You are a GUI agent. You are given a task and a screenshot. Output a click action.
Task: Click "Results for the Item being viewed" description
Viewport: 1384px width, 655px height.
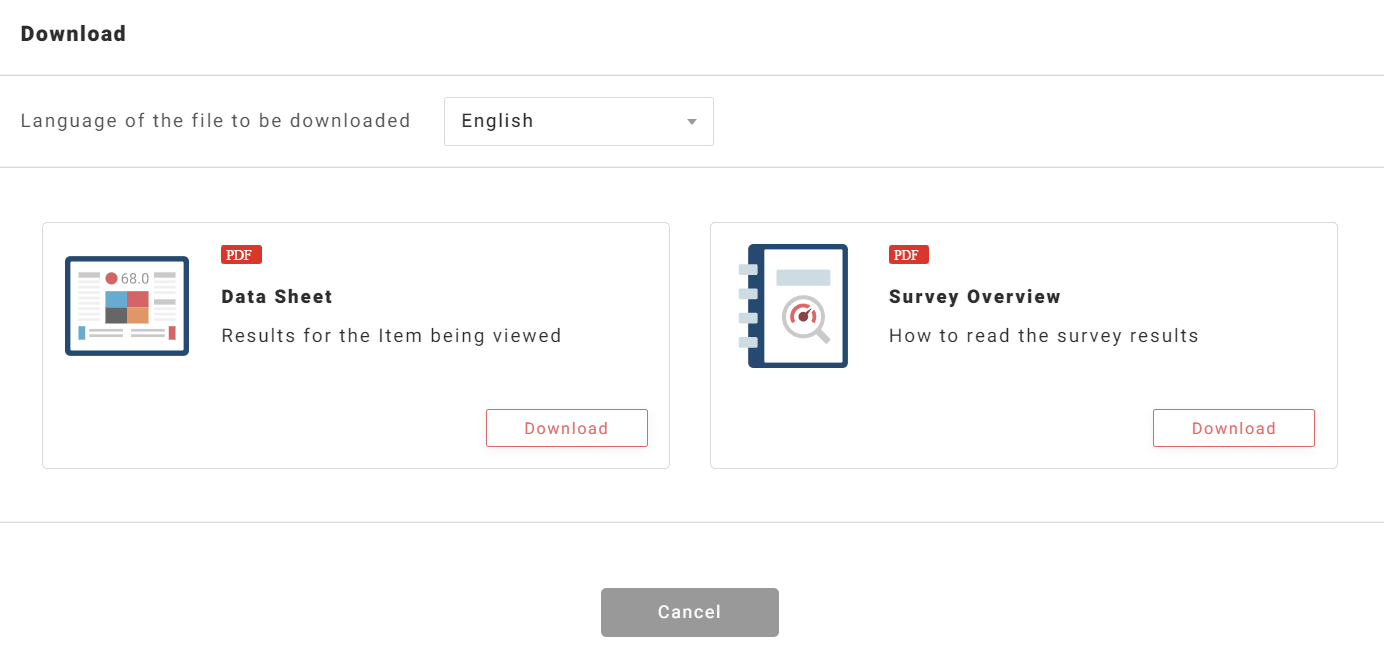pos(391,336)
